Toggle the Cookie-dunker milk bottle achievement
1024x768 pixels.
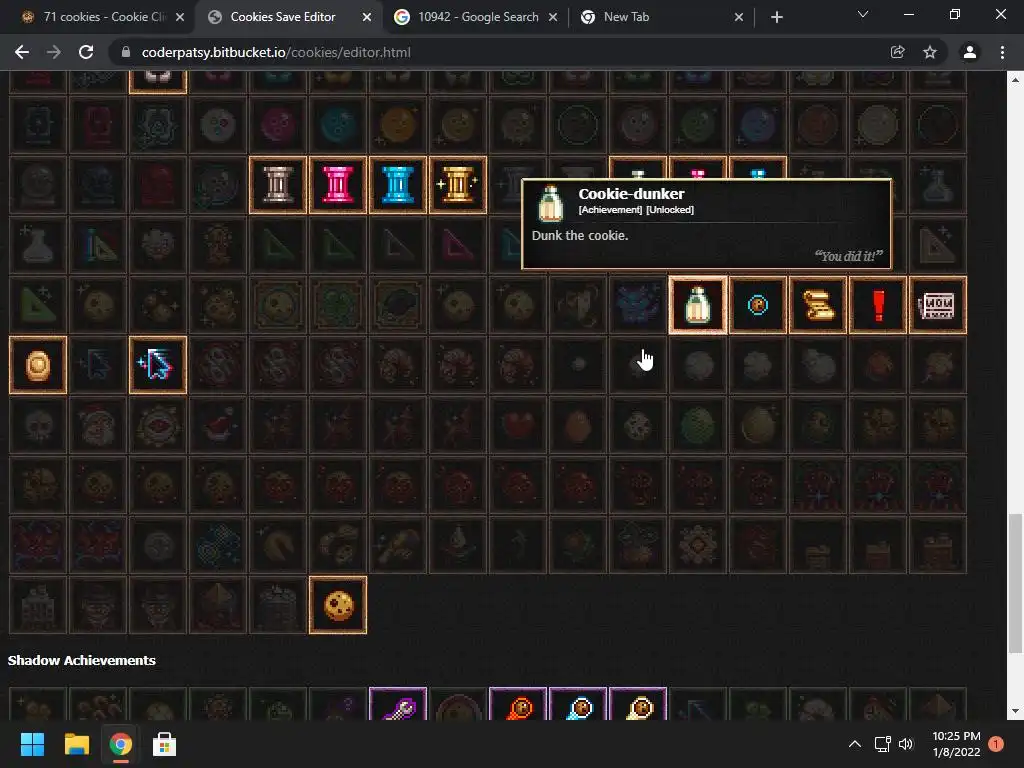(x=697, y=305)
